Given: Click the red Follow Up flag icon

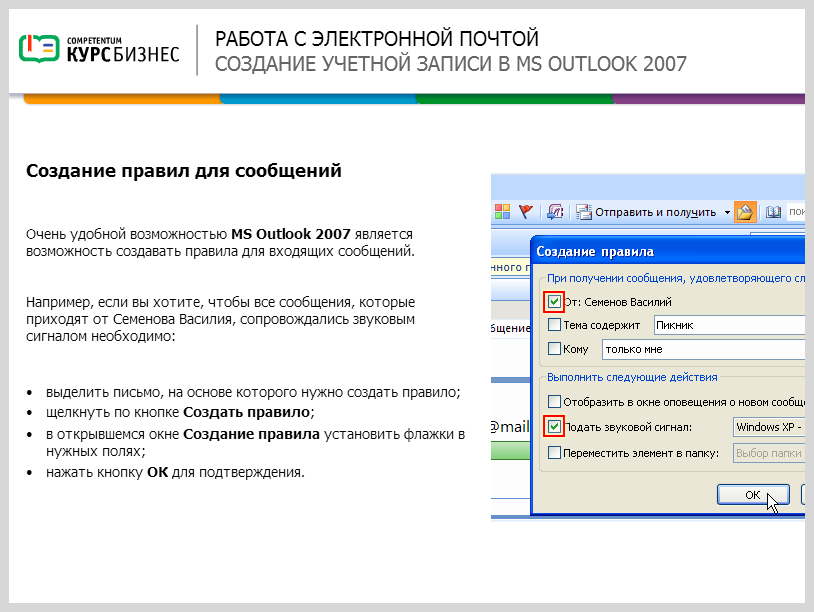Looking at the screenshot, I should (526, 212).
